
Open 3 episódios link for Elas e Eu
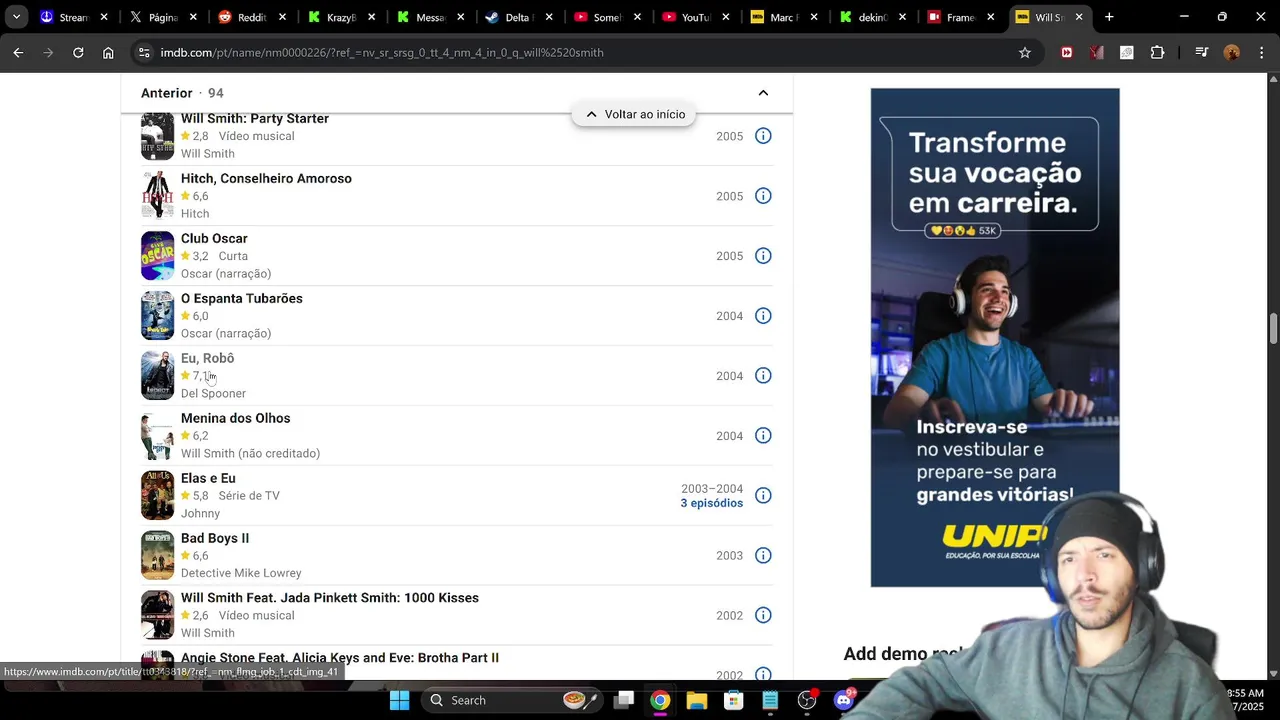(712, 503)
